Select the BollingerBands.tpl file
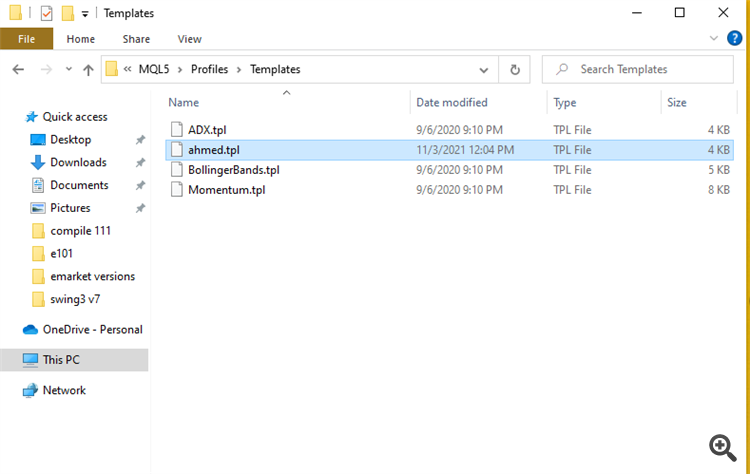 (x=233, y=170)
